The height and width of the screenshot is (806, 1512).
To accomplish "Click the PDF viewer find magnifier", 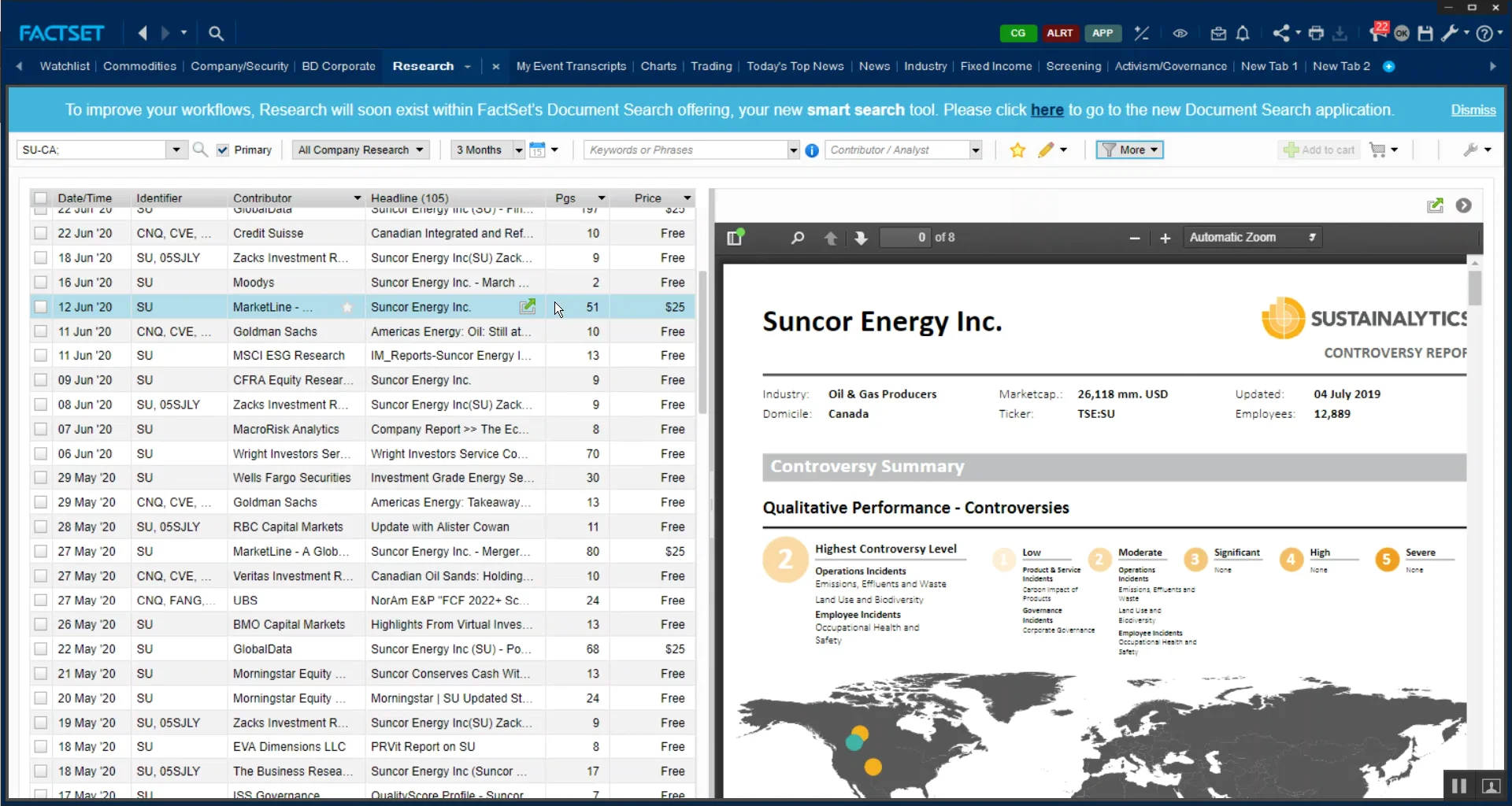I will pos(798,238).
